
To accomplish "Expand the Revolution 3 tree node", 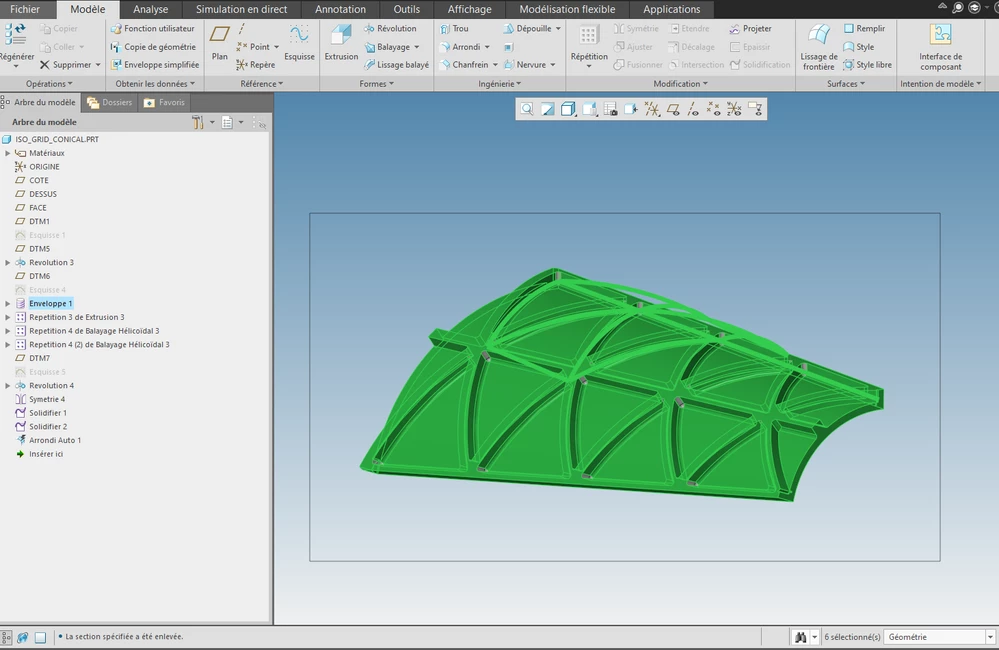I will coord(8,263).
